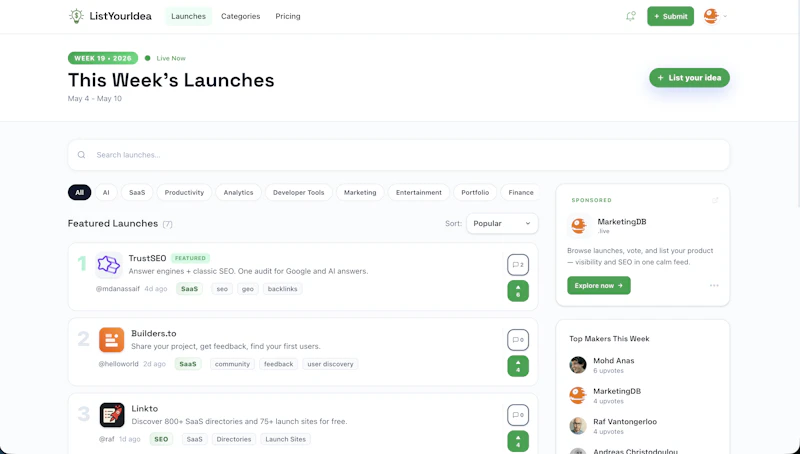Click the MarketingDB sponsor logo
The width and height of the screenshot is (800, 454).
tap(579, 225)
